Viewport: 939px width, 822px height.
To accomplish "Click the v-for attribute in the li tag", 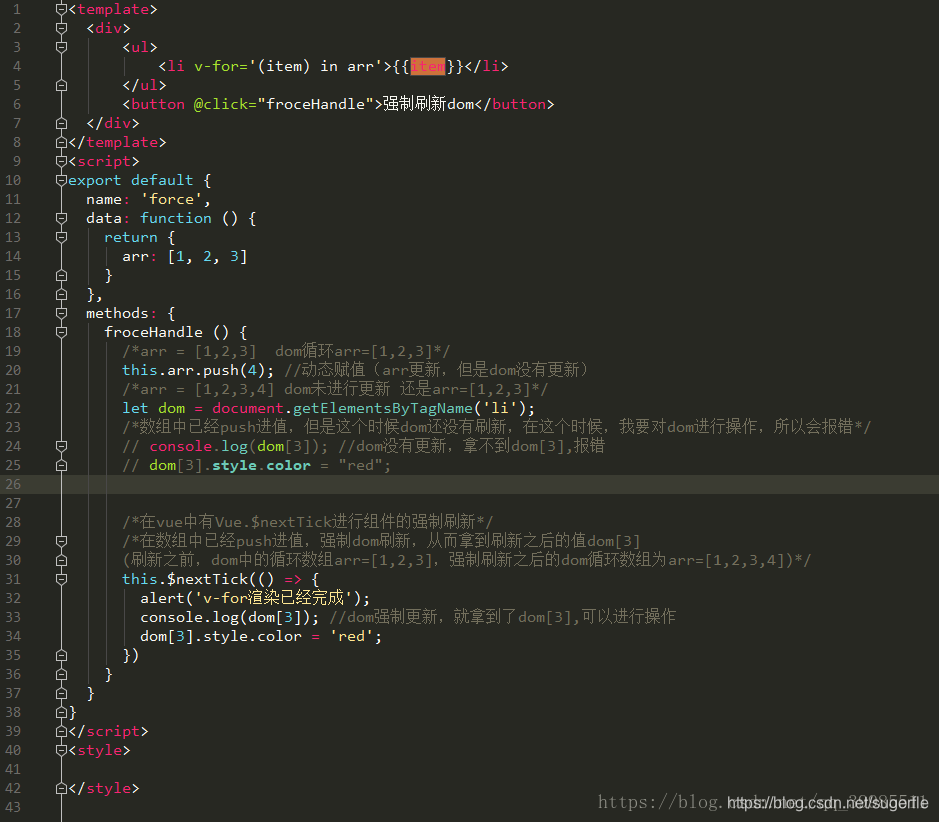I will coord(216,66).
